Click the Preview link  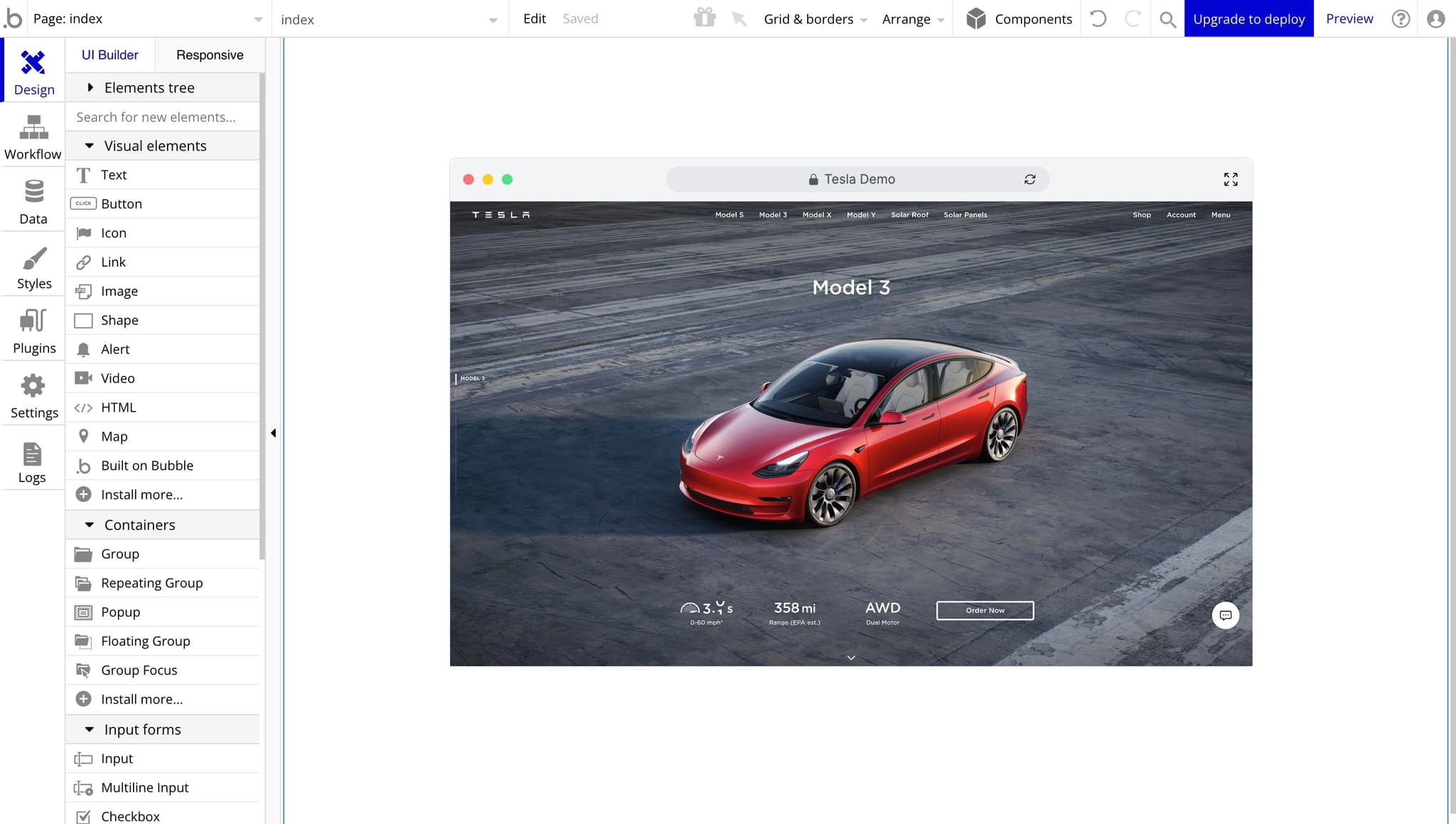(1349, 18)
